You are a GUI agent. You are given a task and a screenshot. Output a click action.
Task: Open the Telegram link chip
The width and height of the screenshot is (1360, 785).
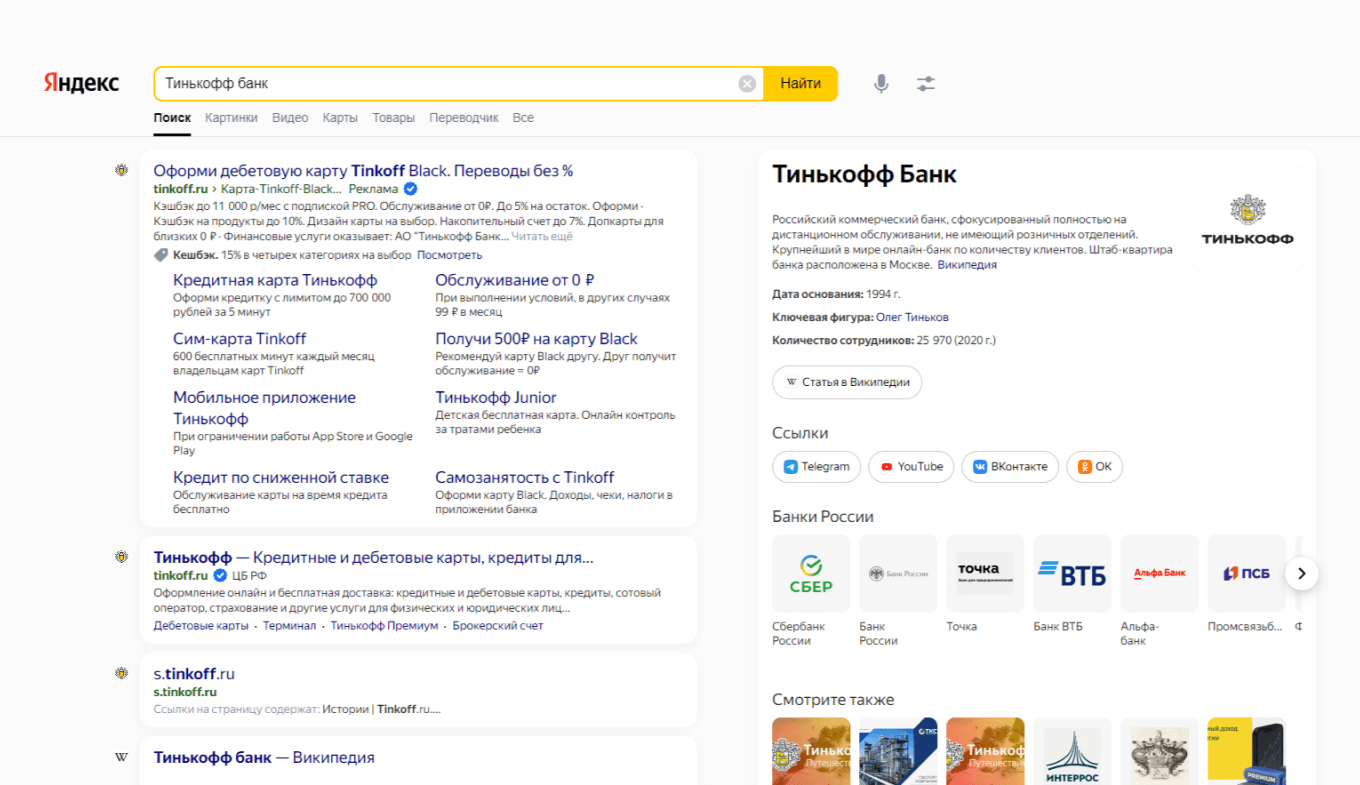click(x=816, y=467)
